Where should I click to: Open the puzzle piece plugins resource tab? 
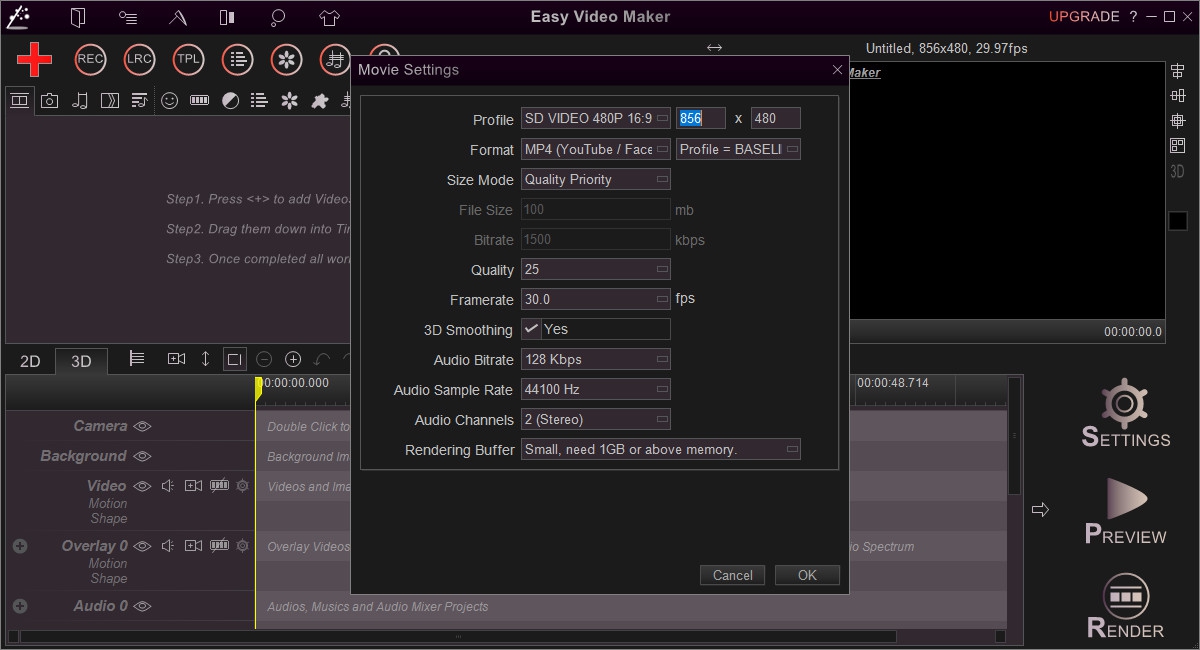[x=320, y=100]
